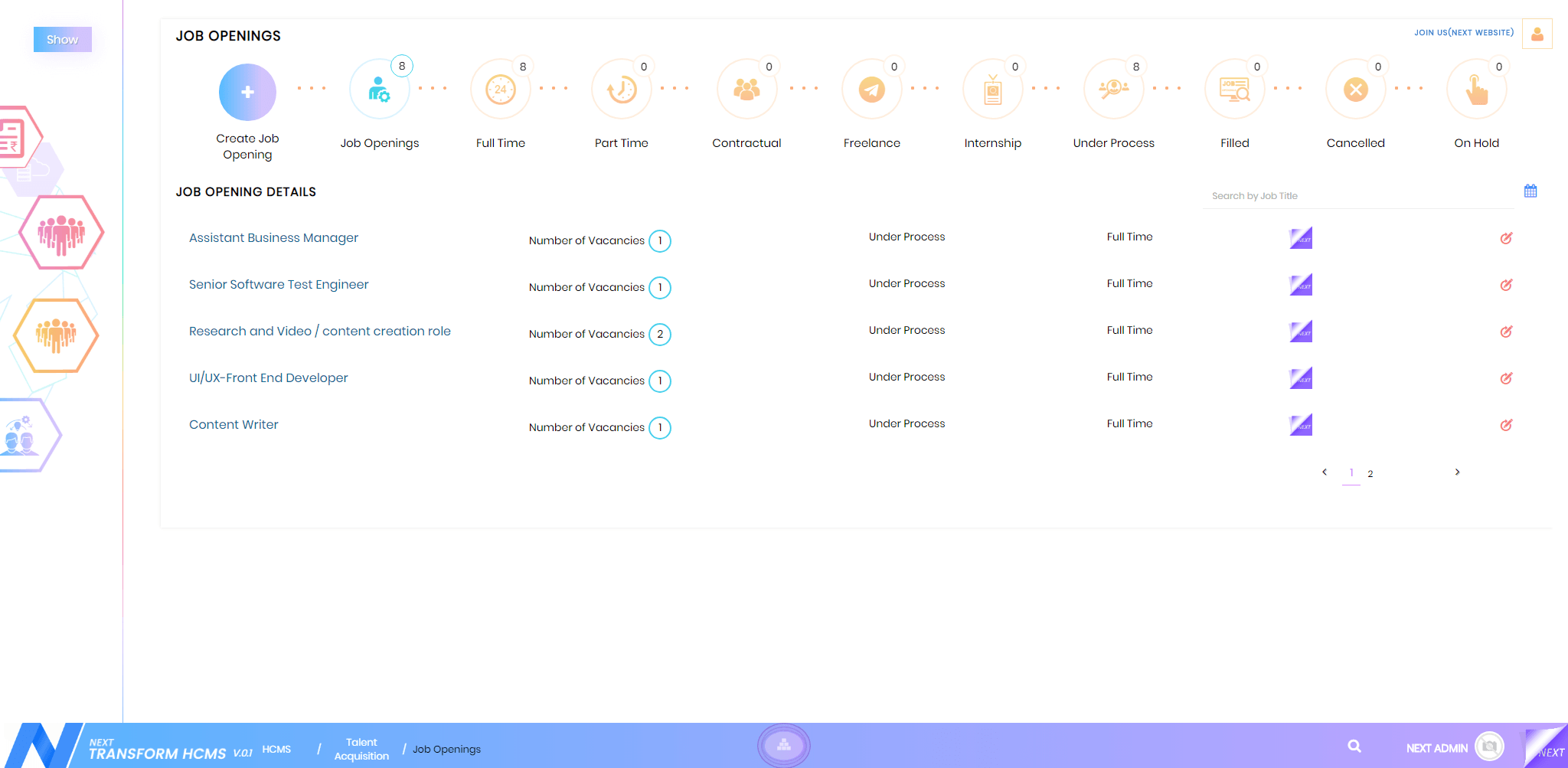1568x768 pixels.
Task: Select the On Hold filter icon
Action: (1476, 90)
